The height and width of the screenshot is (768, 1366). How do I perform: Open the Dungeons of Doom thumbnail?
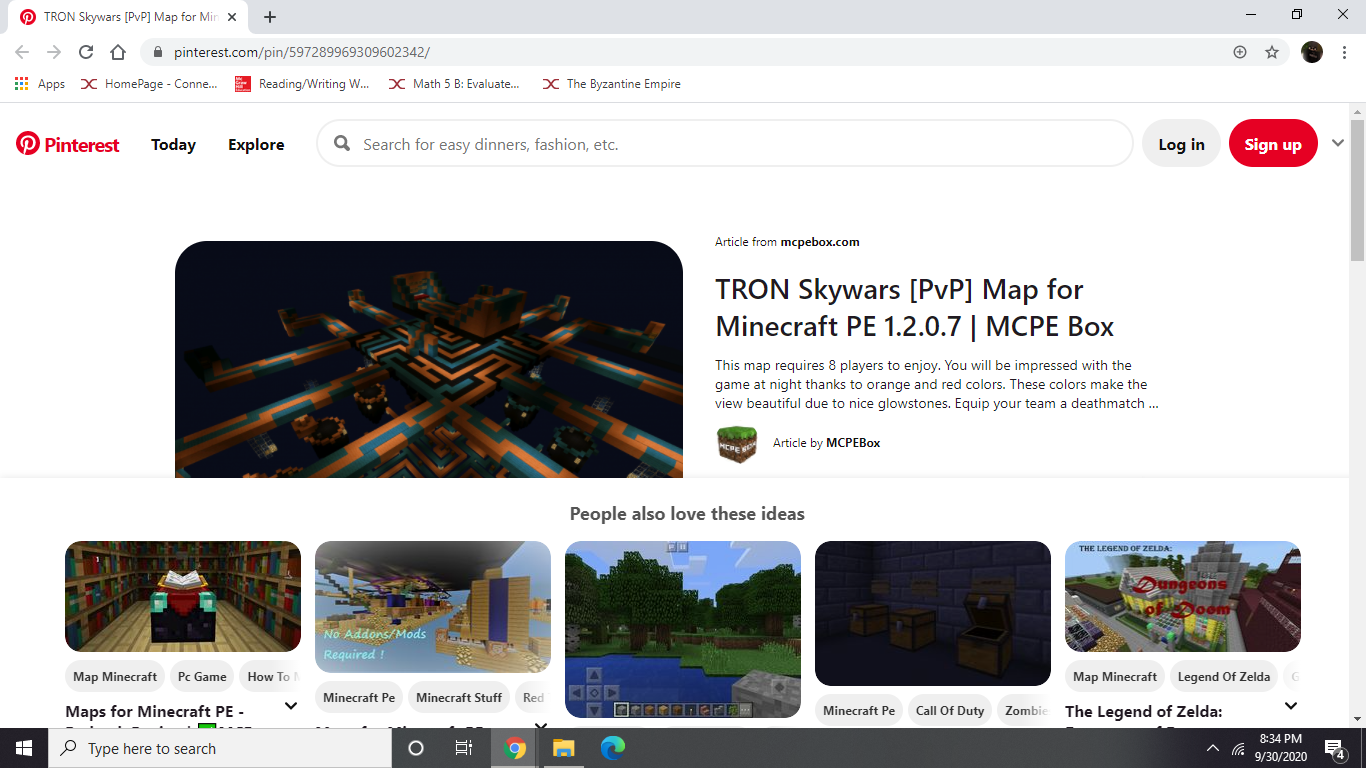pos(1183,597)
